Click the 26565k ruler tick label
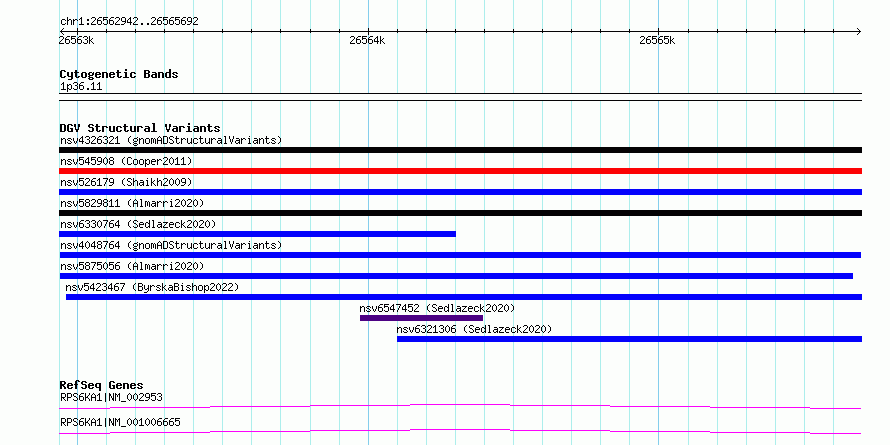The image size is (890, 445). 657,40
